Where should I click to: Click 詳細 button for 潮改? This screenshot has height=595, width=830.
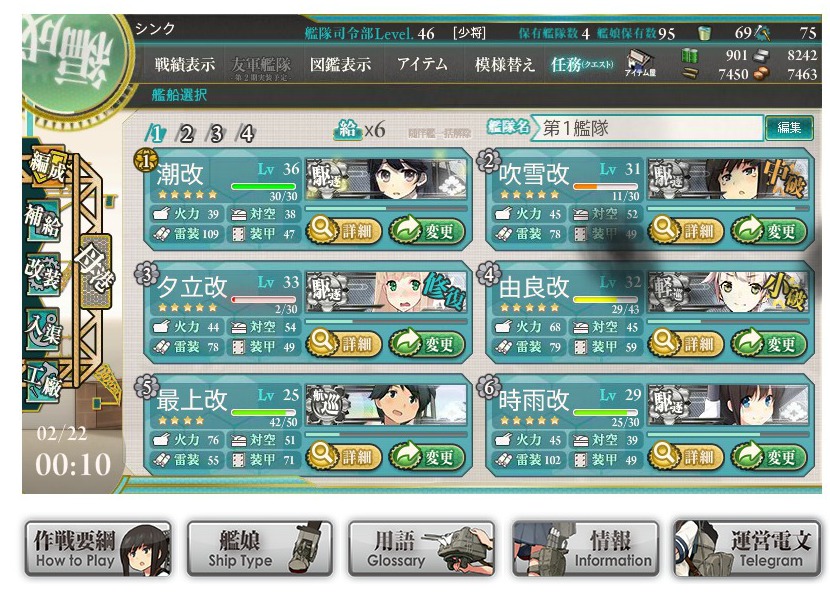point(344,230)
